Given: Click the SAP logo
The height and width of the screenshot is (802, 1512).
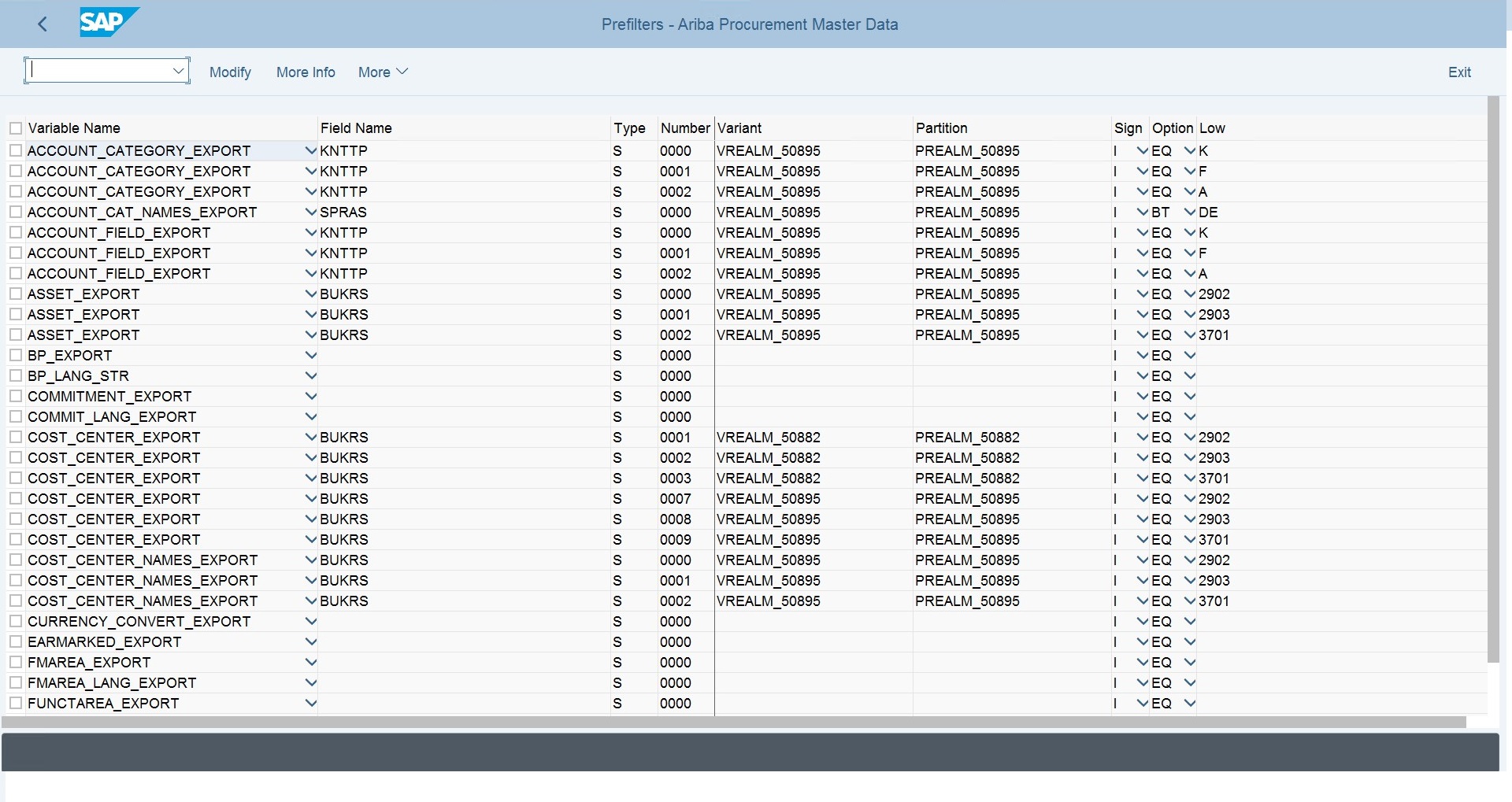Looking at the screenshot, I should pos(109,22).
